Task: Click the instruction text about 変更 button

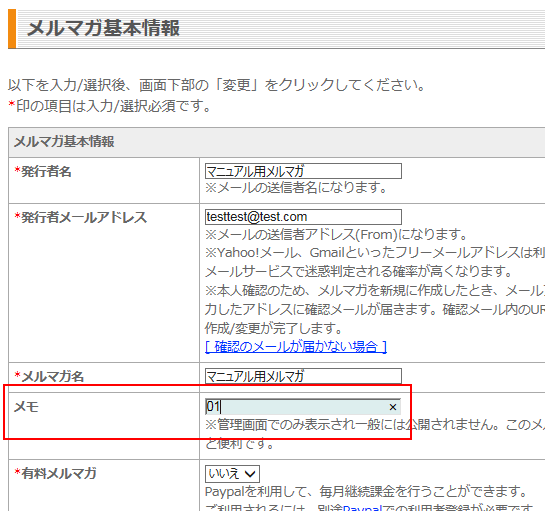Action: point(217,85)
